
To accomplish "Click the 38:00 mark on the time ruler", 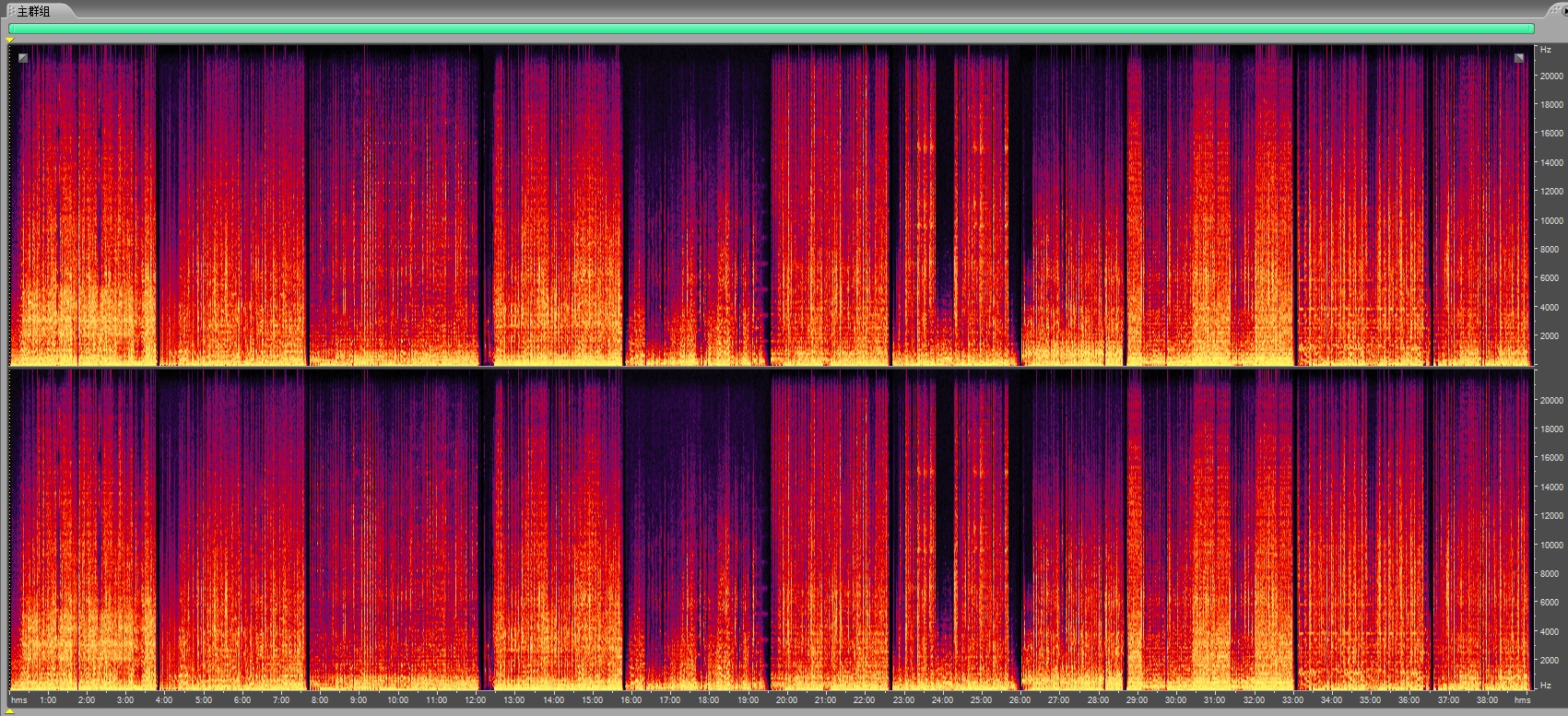I will (x=1487, y=700).
